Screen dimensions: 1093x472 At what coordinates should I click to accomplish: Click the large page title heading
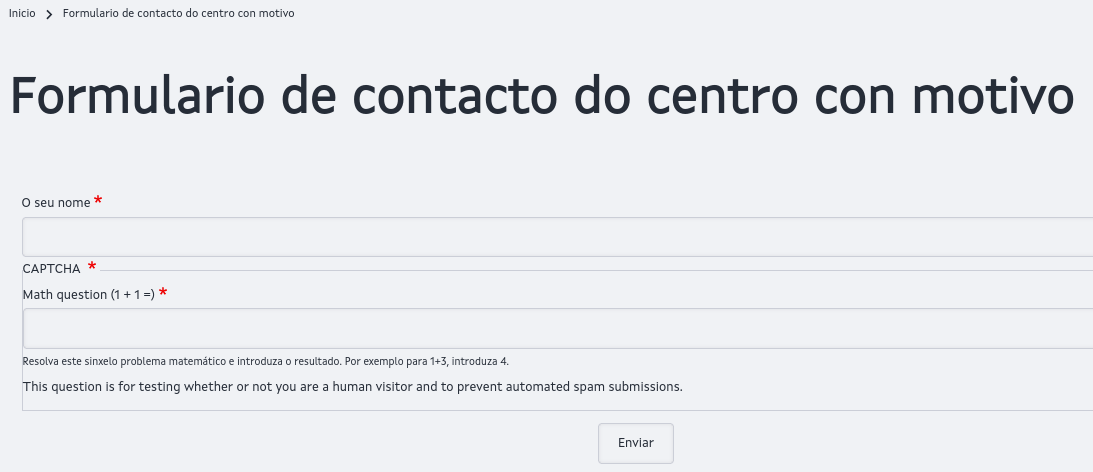coord(542,97)
